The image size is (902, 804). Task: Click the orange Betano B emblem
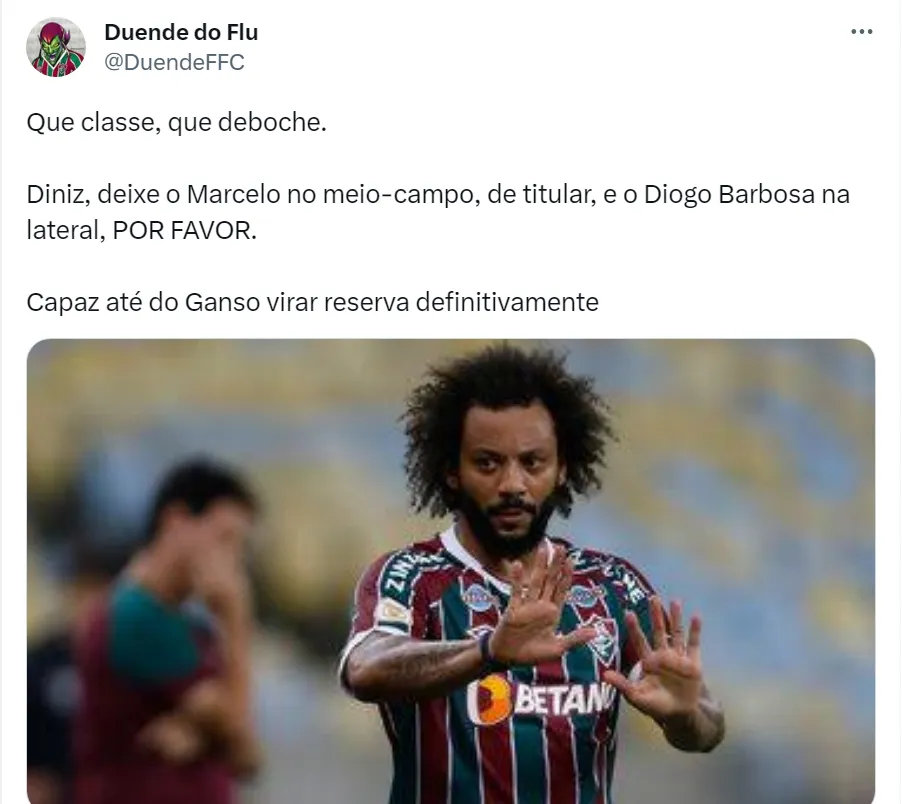[x=489, y=699]
